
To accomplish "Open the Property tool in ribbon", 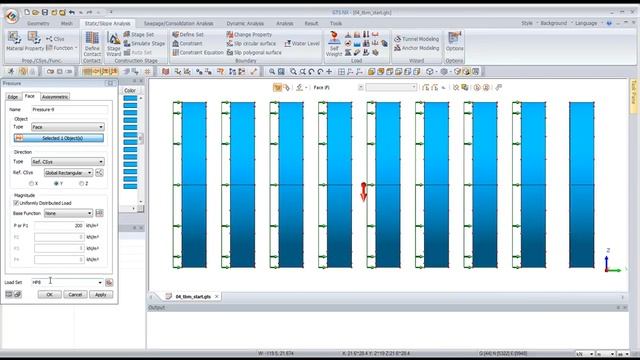I will pos(34,41).
